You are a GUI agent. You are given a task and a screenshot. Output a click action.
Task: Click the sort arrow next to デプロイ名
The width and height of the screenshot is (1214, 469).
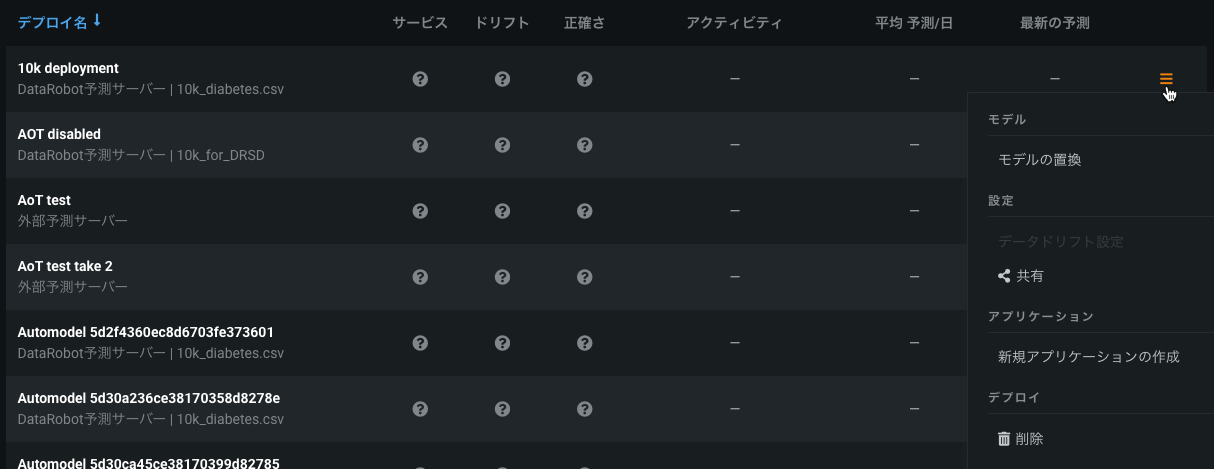tap(97, 21)
